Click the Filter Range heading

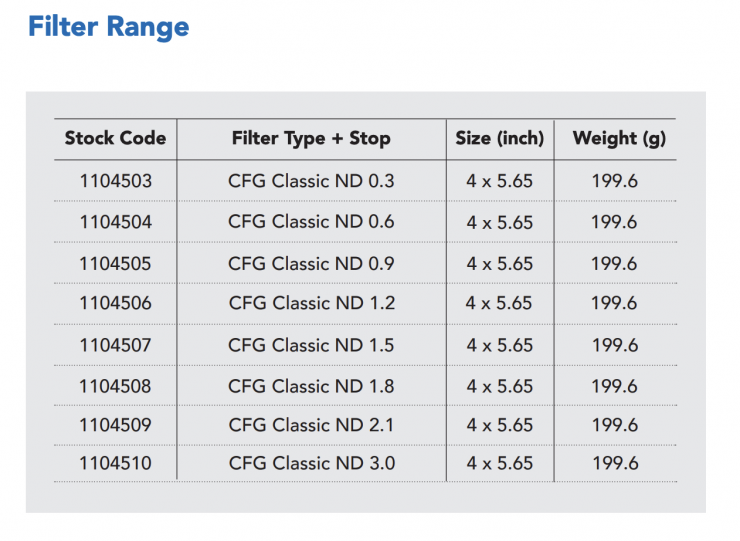tap(108, 26)
